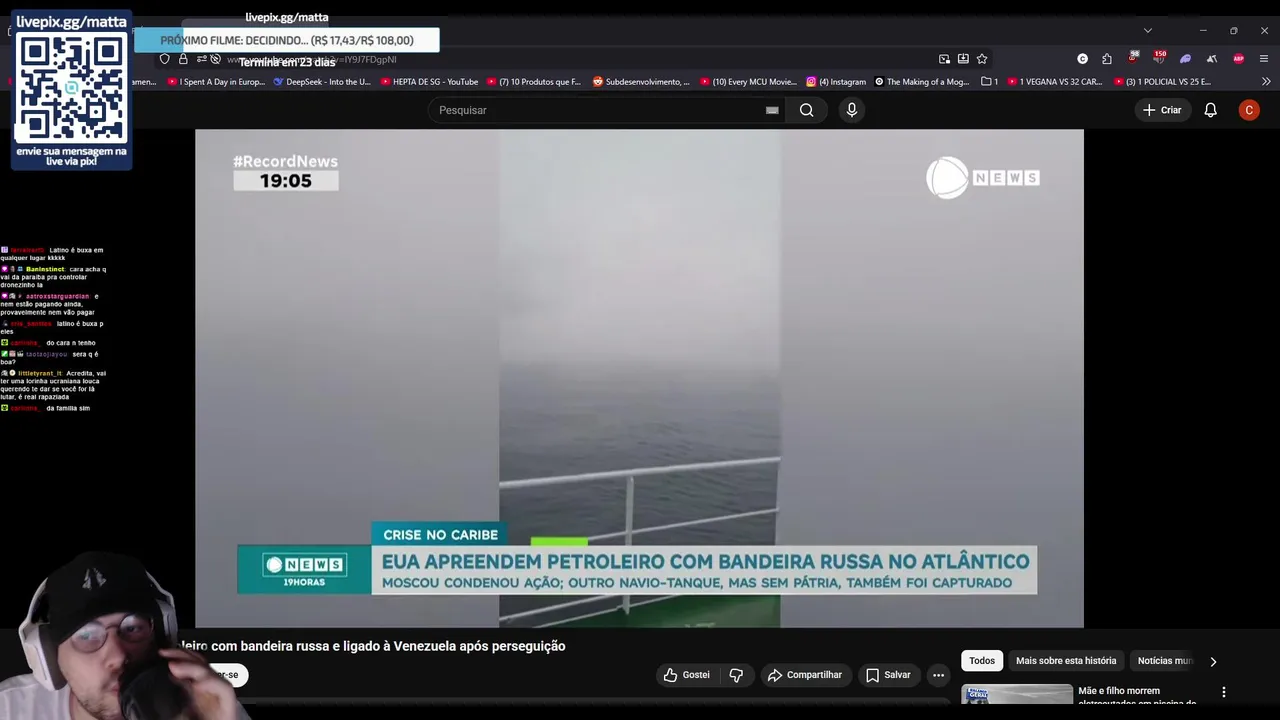Click the video title text below player
This screenshot has width=1280, height=720.
pos(372,646)
